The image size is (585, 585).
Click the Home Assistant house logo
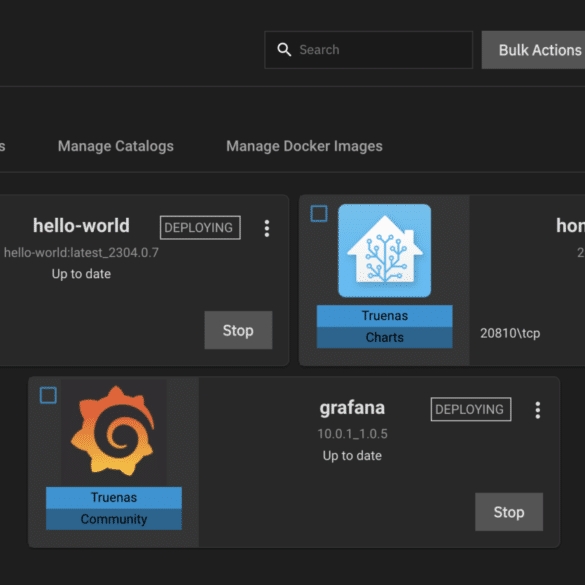[385, 251]
